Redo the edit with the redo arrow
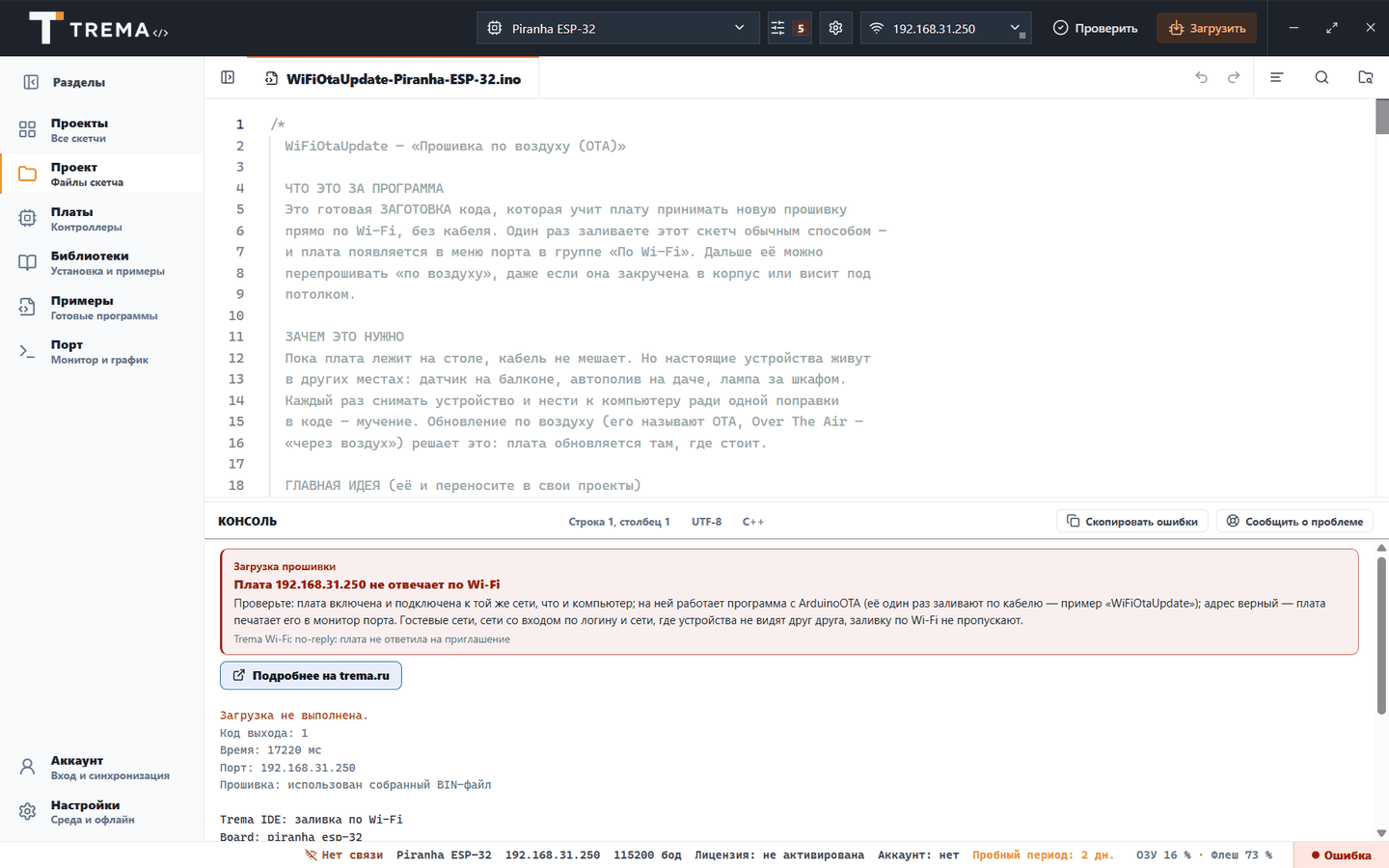 coord(1234,77)
